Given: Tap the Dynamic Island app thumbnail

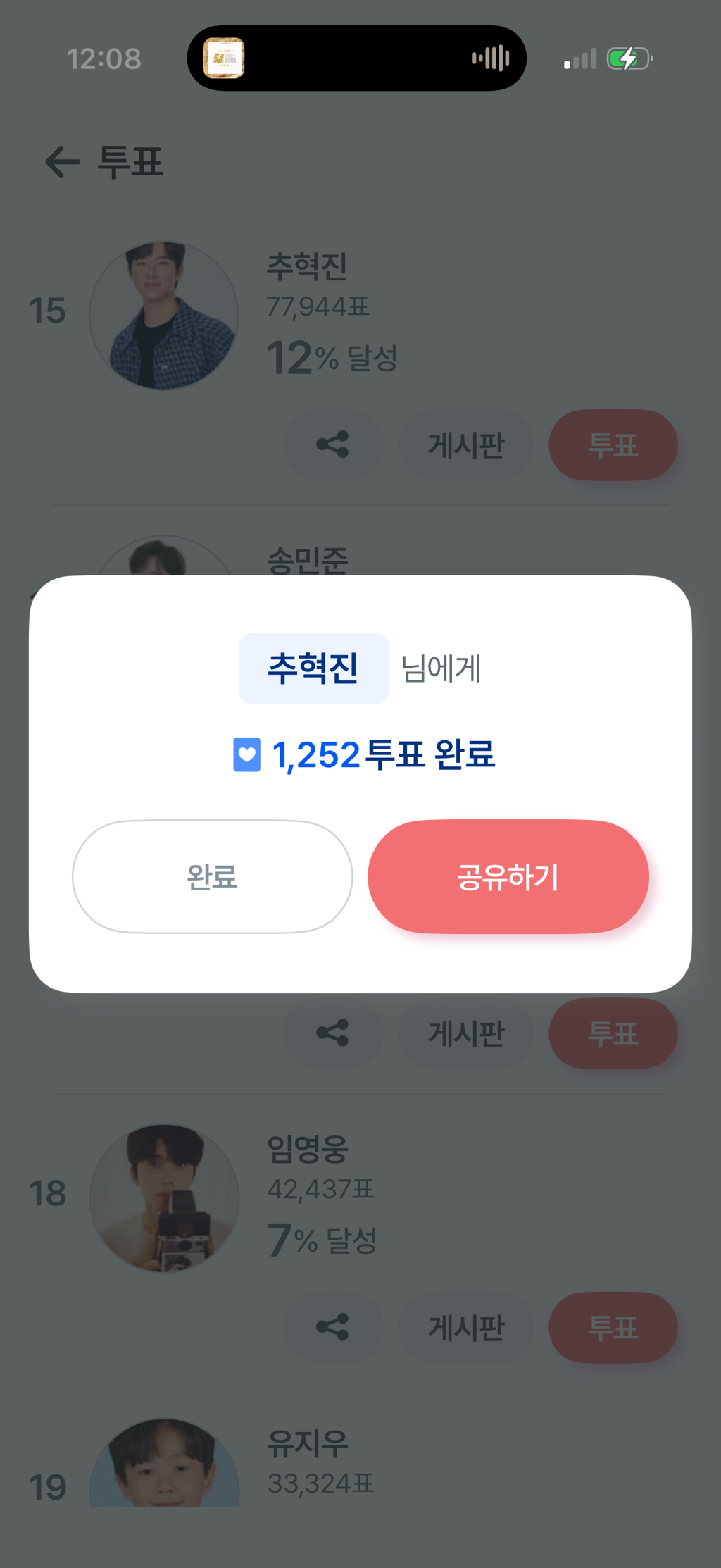Looking at the screenshot, I should click(224, 58).
